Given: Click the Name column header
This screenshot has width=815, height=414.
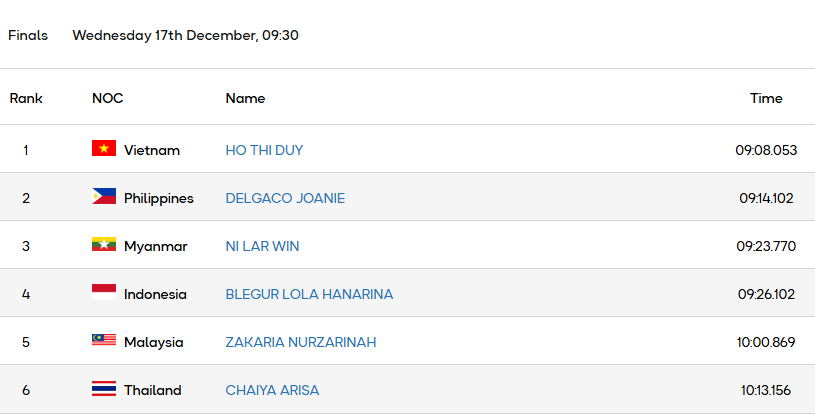Looking at the screenshot, I should 245,98.
